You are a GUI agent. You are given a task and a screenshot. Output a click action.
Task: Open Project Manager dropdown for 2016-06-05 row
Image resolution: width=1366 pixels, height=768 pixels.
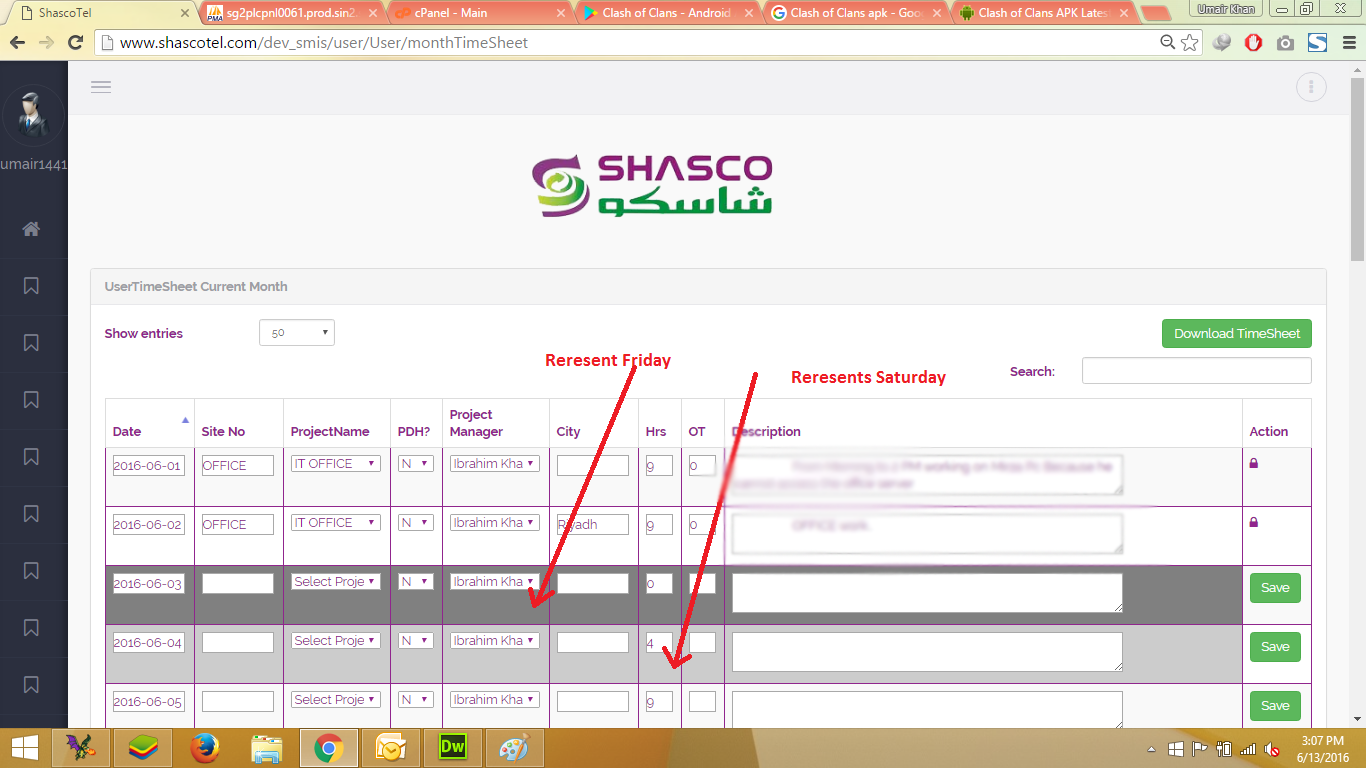495,700
